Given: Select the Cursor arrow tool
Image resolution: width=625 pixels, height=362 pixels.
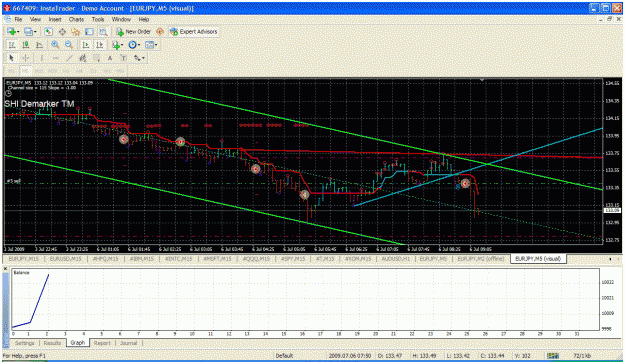Looking at the screenshot, I should coord(12,58).
